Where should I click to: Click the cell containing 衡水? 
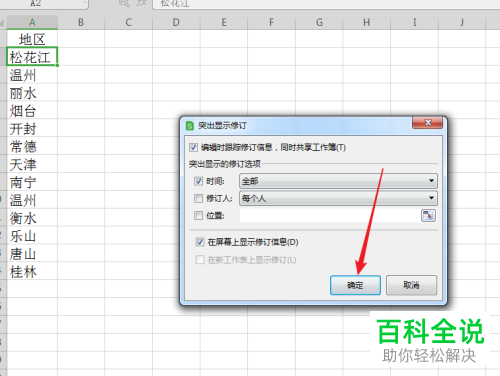point(32,218)
